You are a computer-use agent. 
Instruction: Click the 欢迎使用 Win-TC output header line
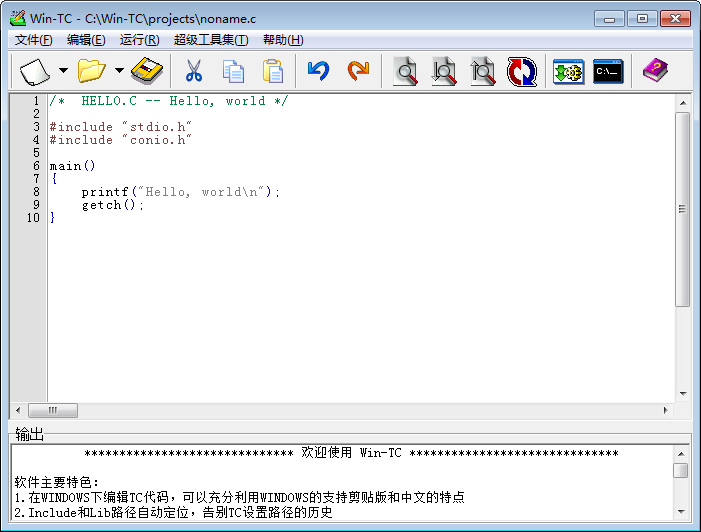(351, 453)
